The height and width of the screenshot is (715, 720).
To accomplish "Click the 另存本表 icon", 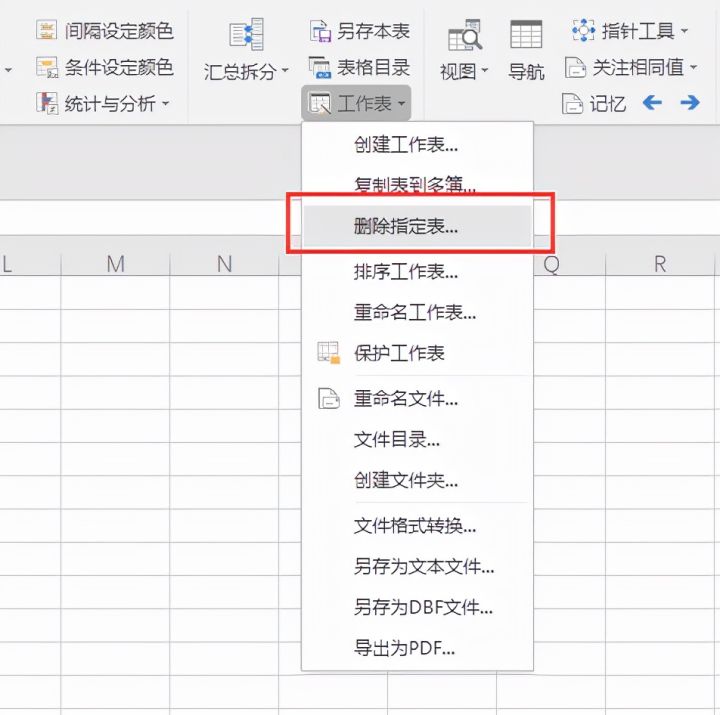I will (x=320, y=31).
